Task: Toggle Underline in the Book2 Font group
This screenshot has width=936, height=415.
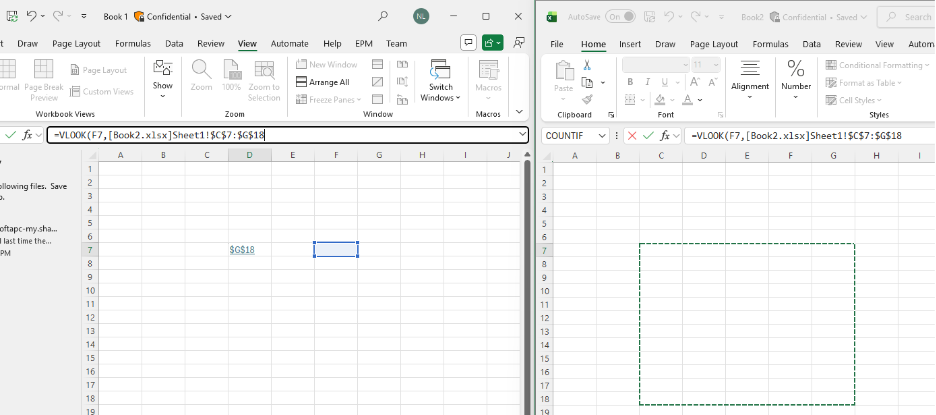Action: [x=663, y=82]
